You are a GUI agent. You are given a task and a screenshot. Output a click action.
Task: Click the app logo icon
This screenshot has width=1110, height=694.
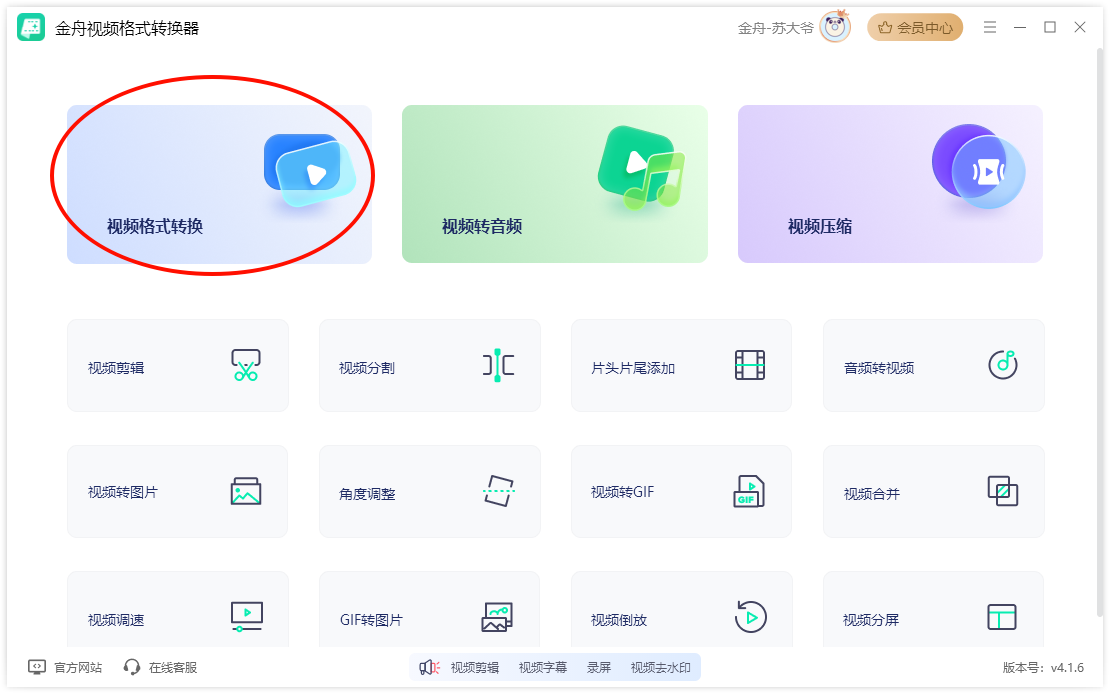point(31,28)
